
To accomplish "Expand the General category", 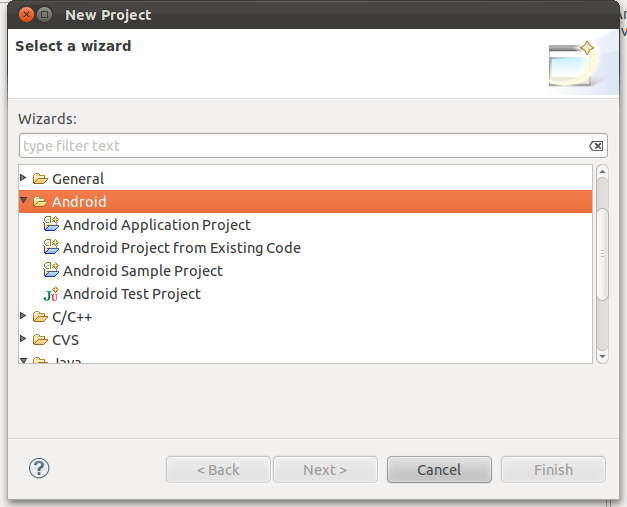I will [24, 178].
